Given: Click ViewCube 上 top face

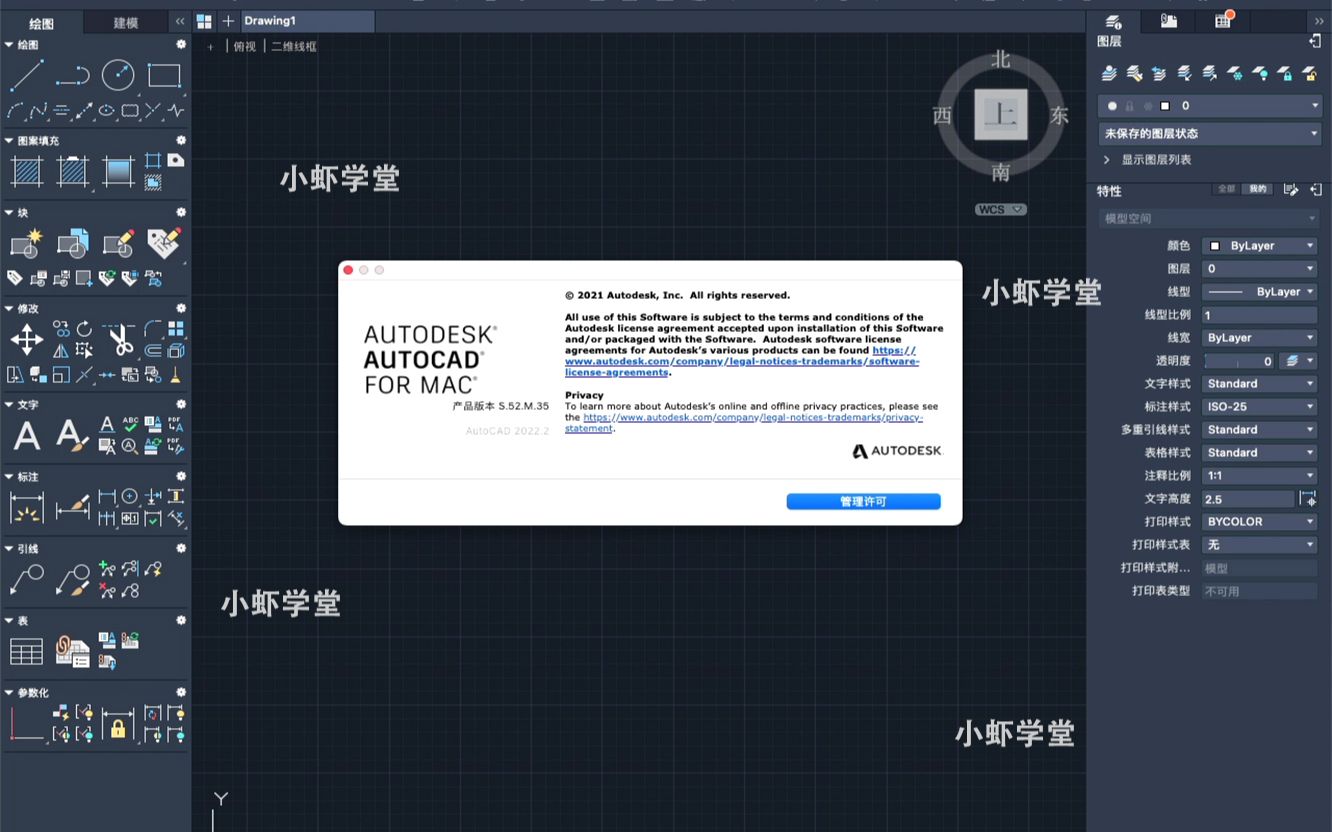Looking at the screenshot, I should pyautogui.click(x=1001, y=115).
